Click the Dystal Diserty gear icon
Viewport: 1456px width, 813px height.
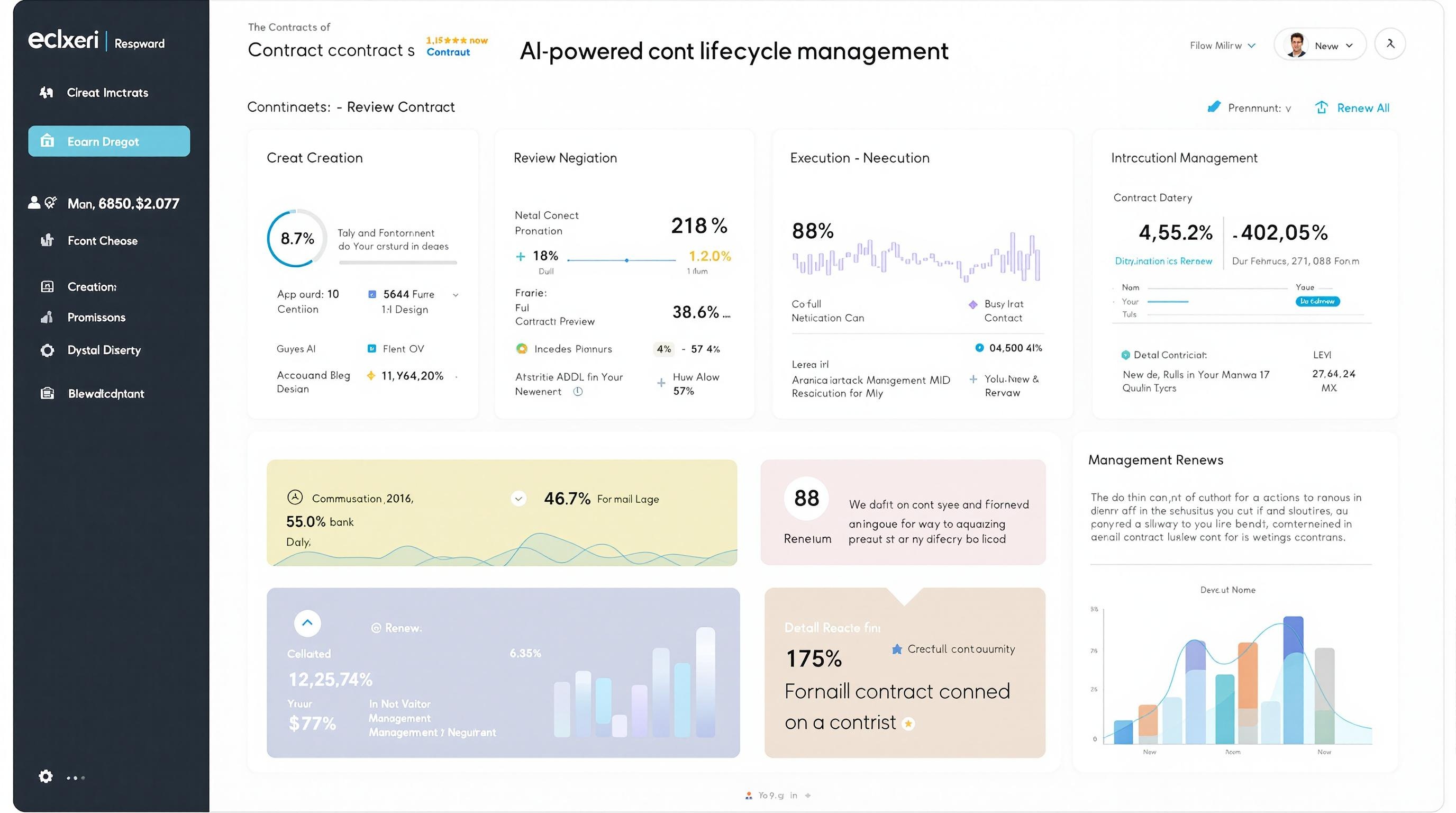[48, 350]
